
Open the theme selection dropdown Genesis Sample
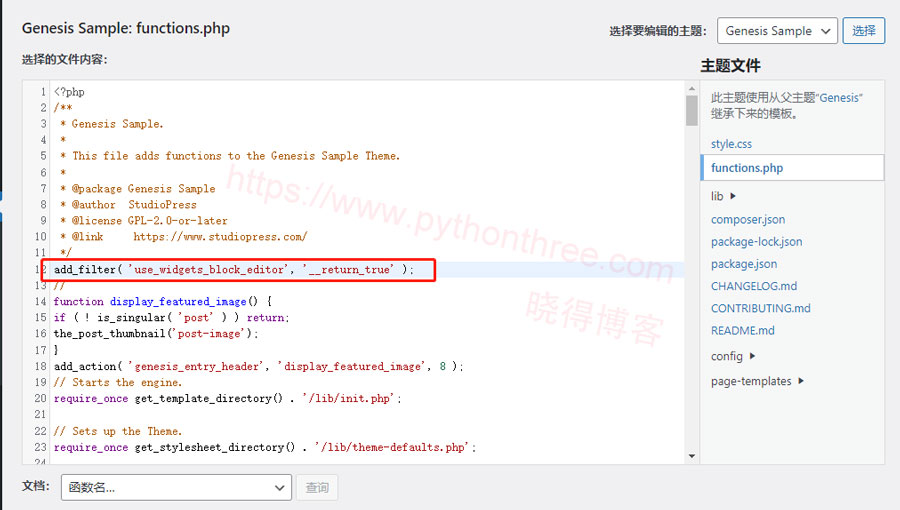[777, 31]
